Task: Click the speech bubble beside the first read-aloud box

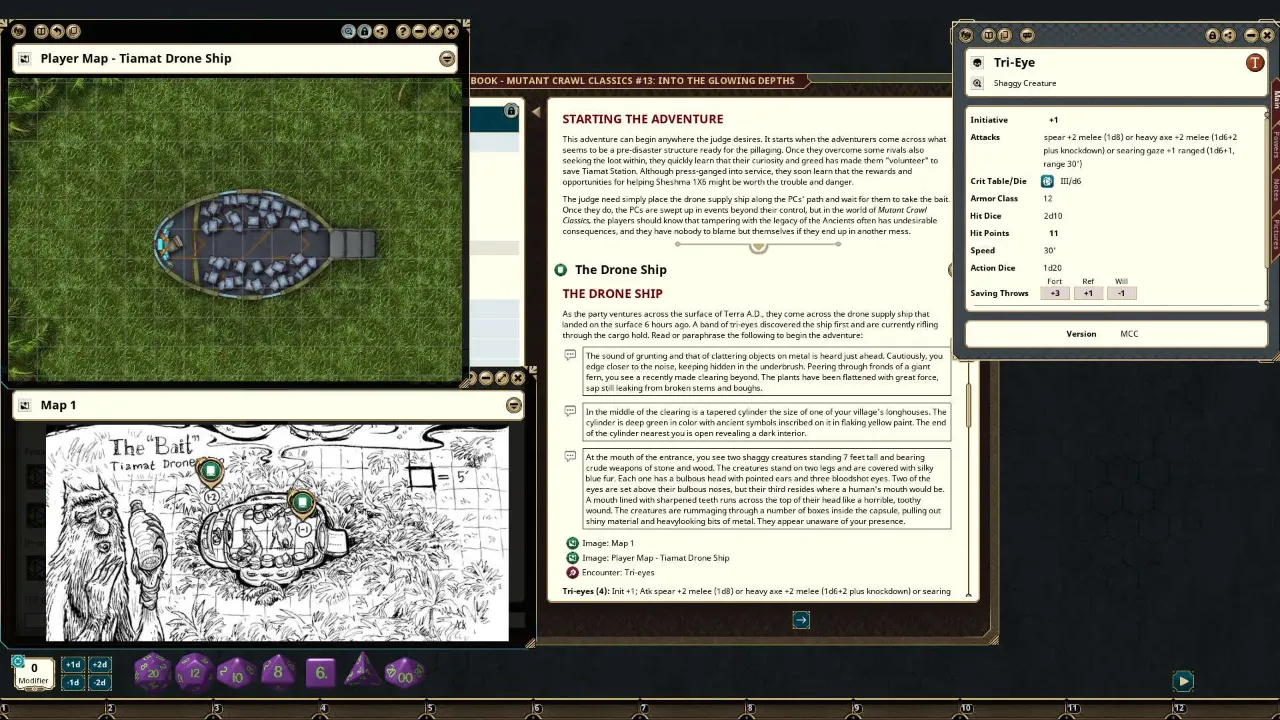Action: coord(570,355)
